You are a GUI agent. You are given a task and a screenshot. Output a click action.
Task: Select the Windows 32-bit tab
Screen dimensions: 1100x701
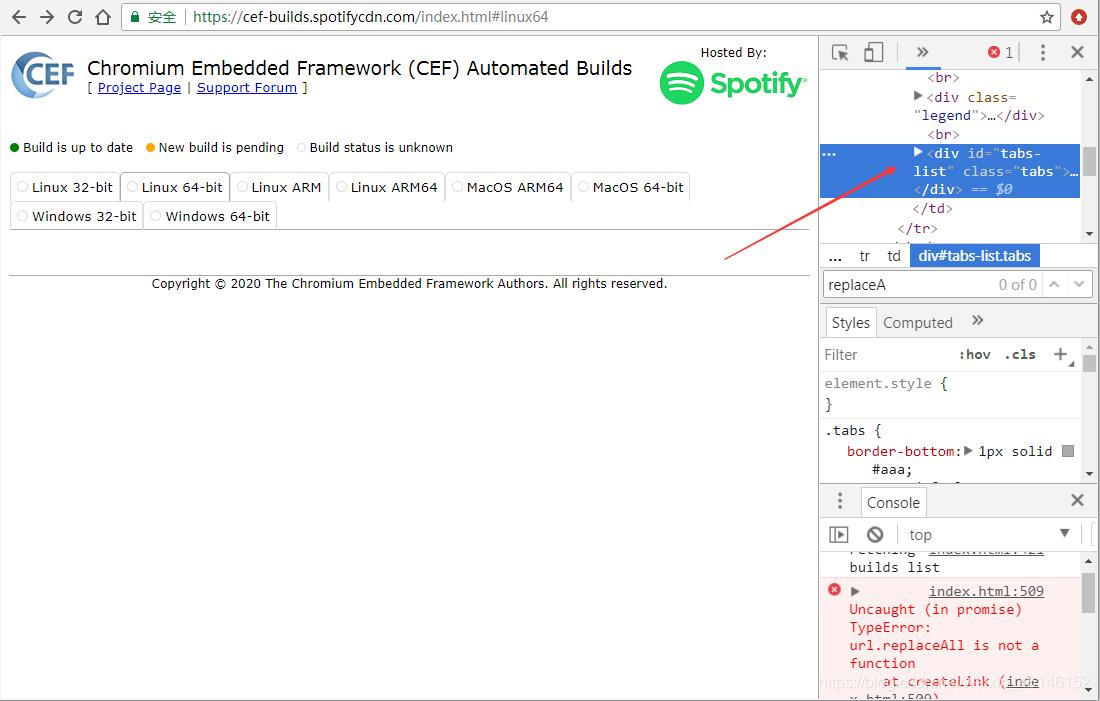click(x=76, y=216)
